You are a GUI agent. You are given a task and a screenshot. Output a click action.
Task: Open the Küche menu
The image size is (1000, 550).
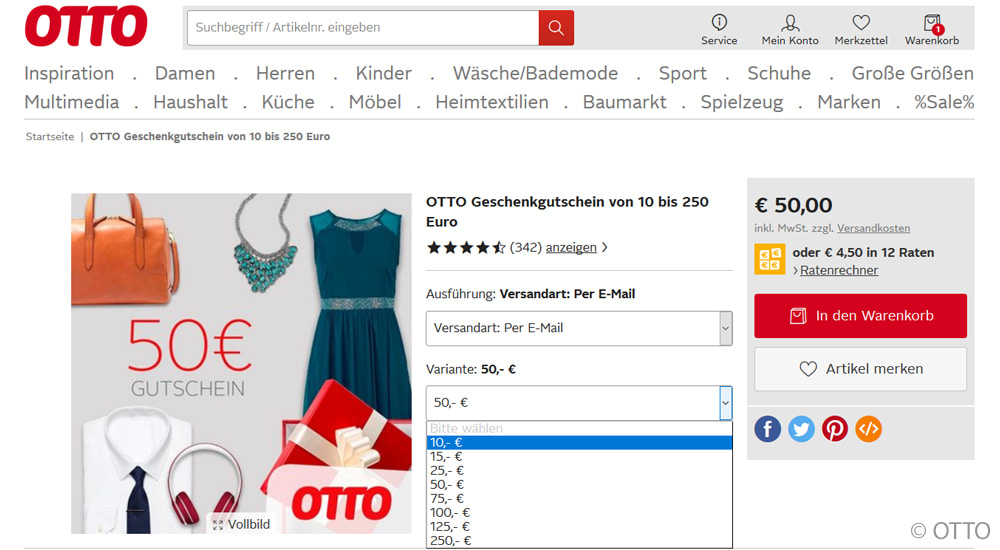[x=288, y=102]
